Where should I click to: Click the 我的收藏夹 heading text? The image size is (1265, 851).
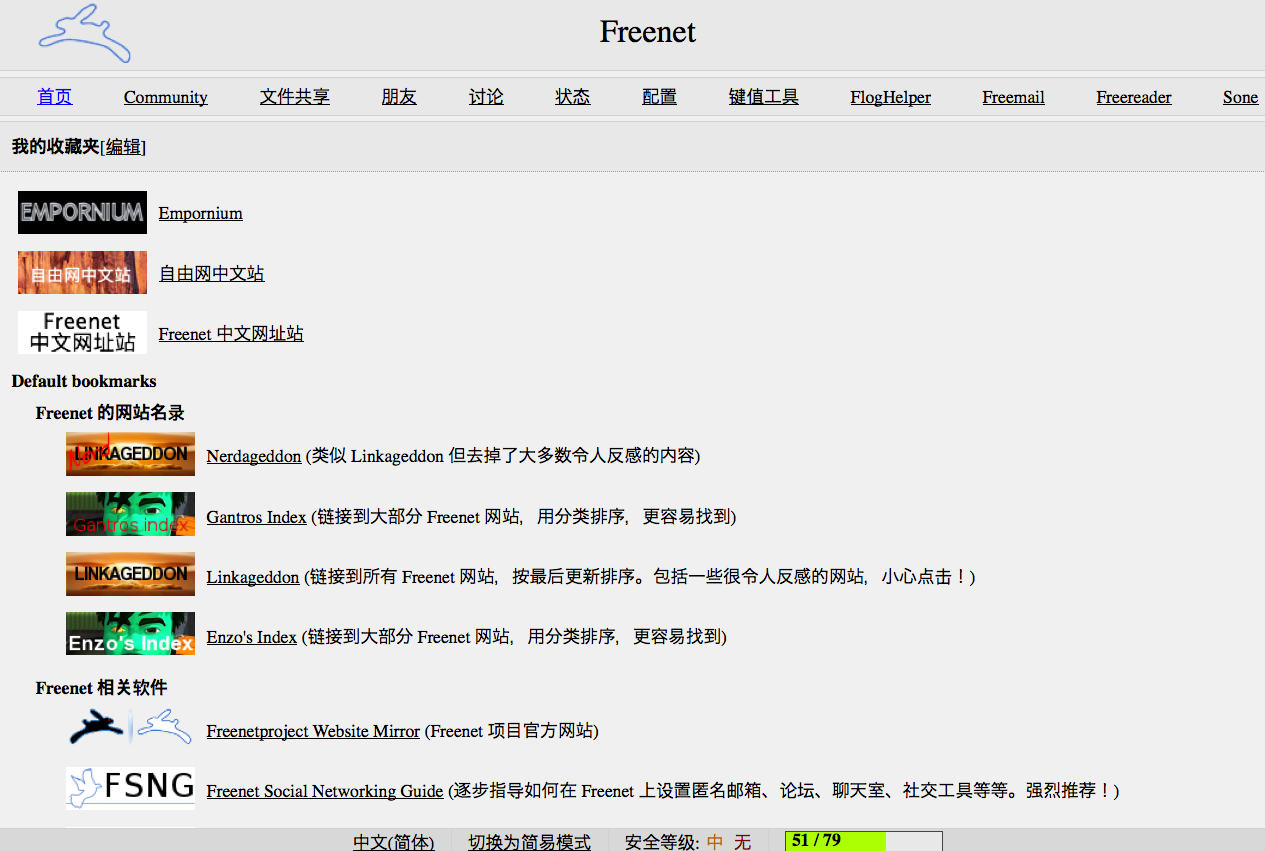[56, 147]
